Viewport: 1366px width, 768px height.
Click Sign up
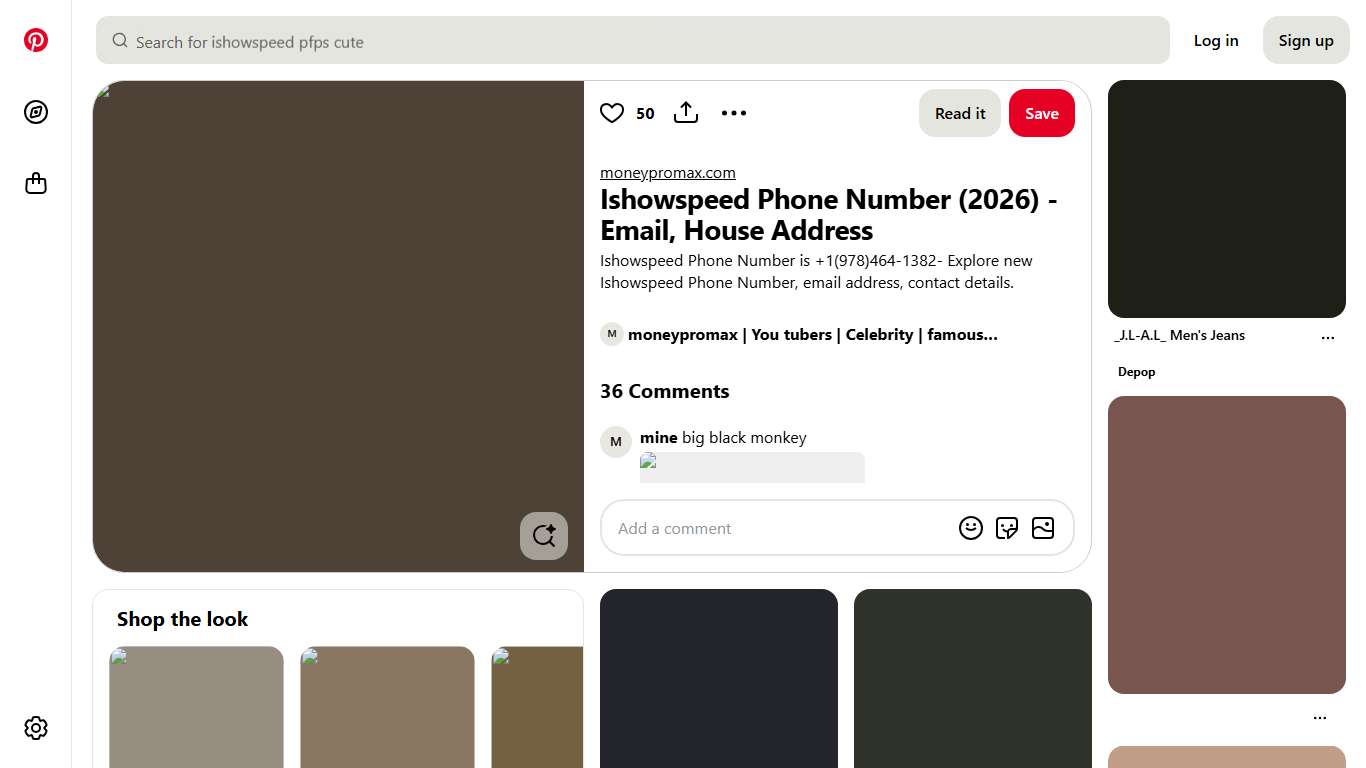tap(1306, 40)
